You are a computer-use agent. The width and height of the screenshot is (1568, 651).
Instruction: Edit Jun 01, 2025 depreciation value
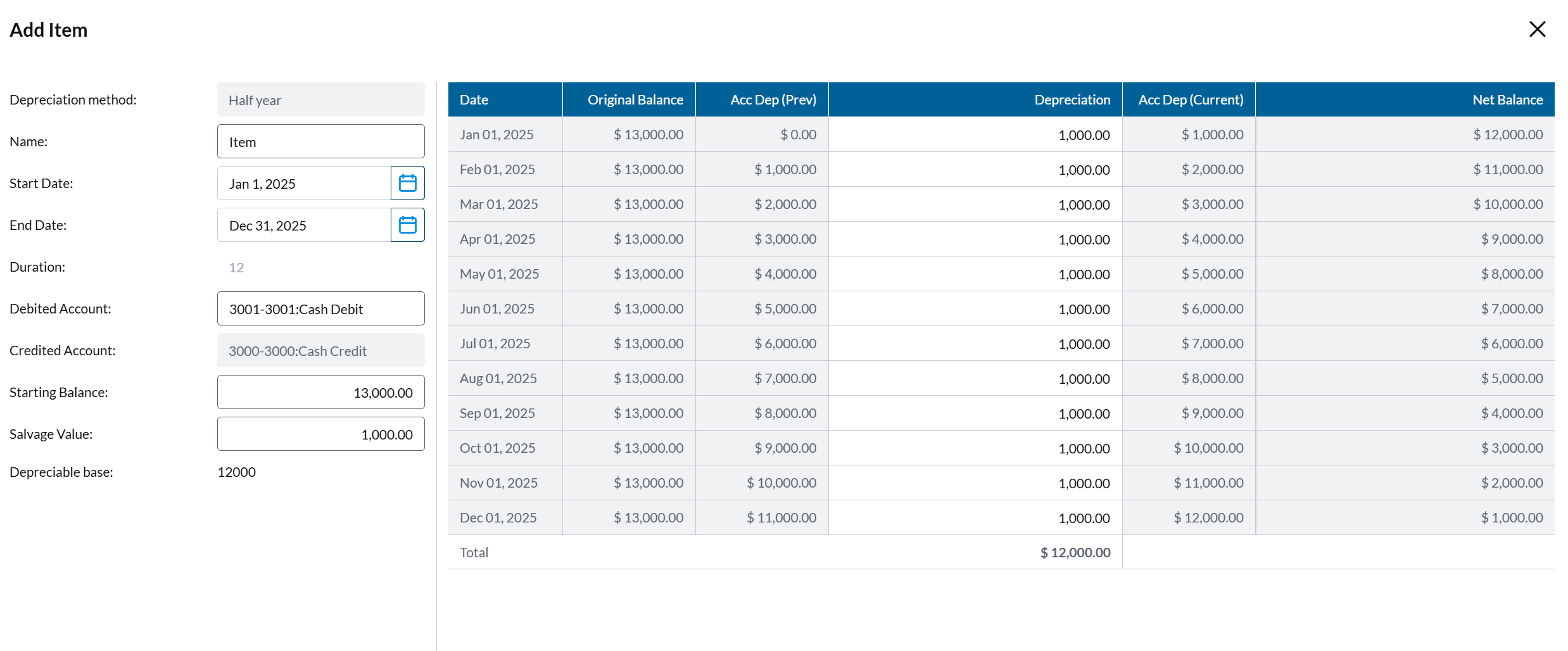[975, 309]
